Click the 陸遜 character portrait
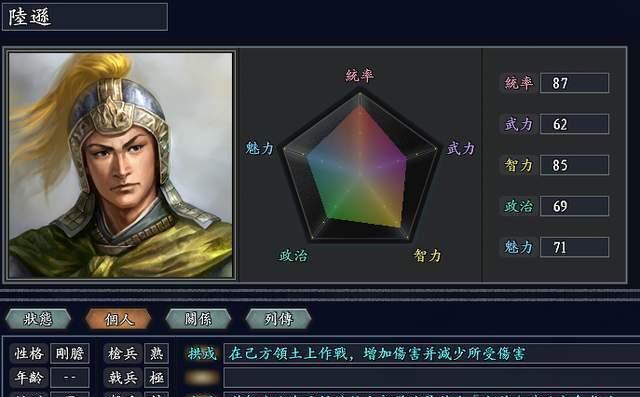 [x=121, y=165]
